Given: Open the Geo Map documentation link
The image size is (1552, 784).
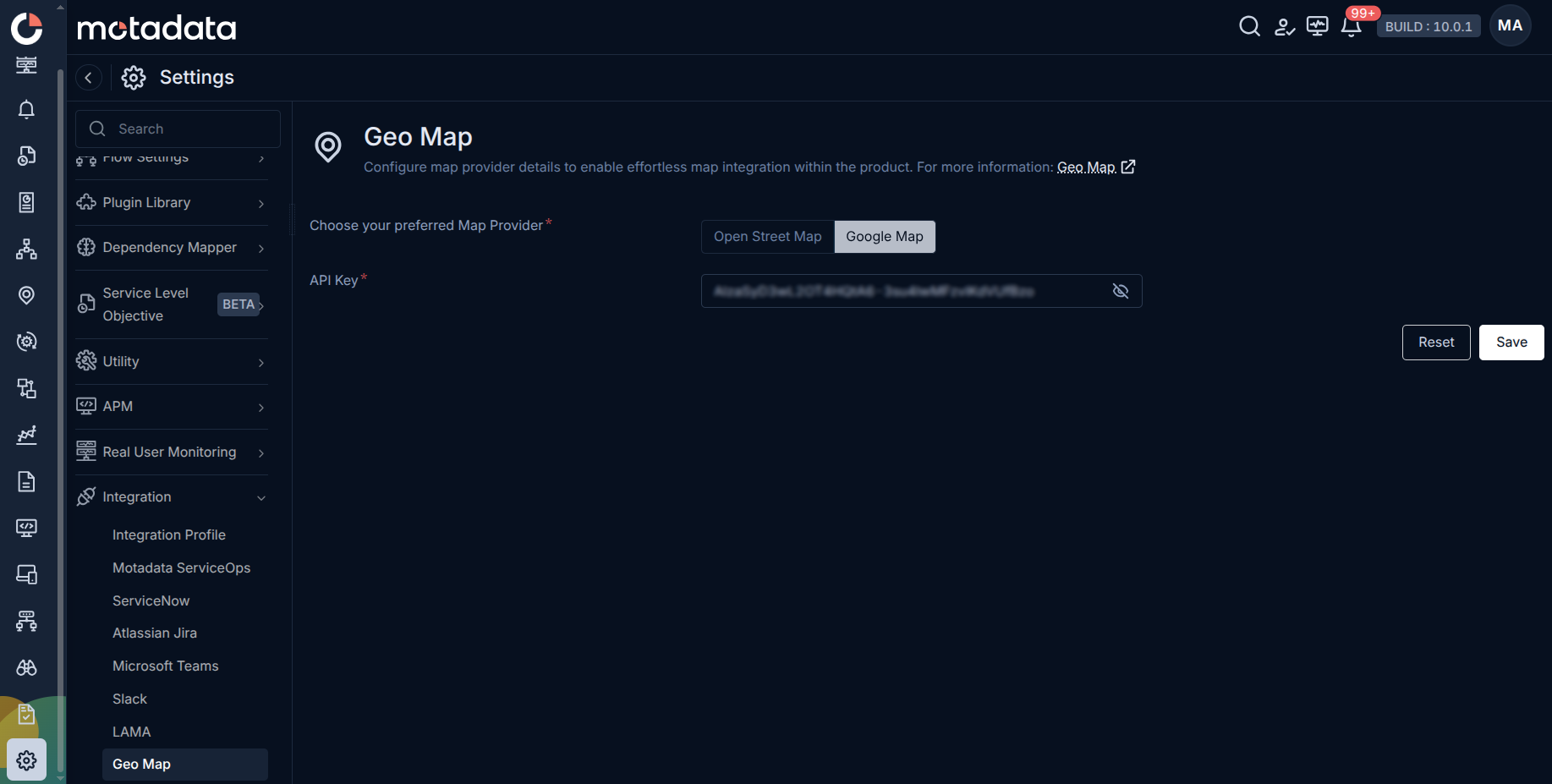Looking at the screenshot, I should coord(1087,167).
